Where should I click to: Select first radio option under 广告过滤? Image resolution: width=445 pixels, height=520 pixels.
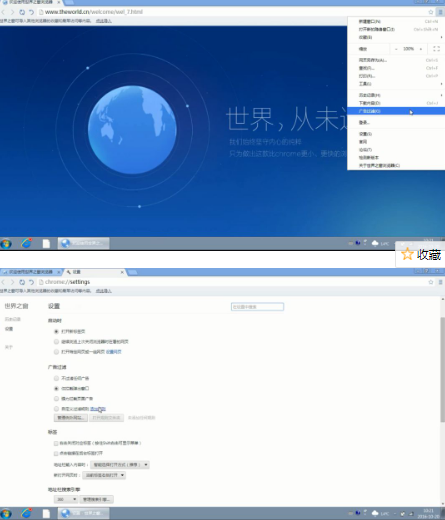click(56, 378)
